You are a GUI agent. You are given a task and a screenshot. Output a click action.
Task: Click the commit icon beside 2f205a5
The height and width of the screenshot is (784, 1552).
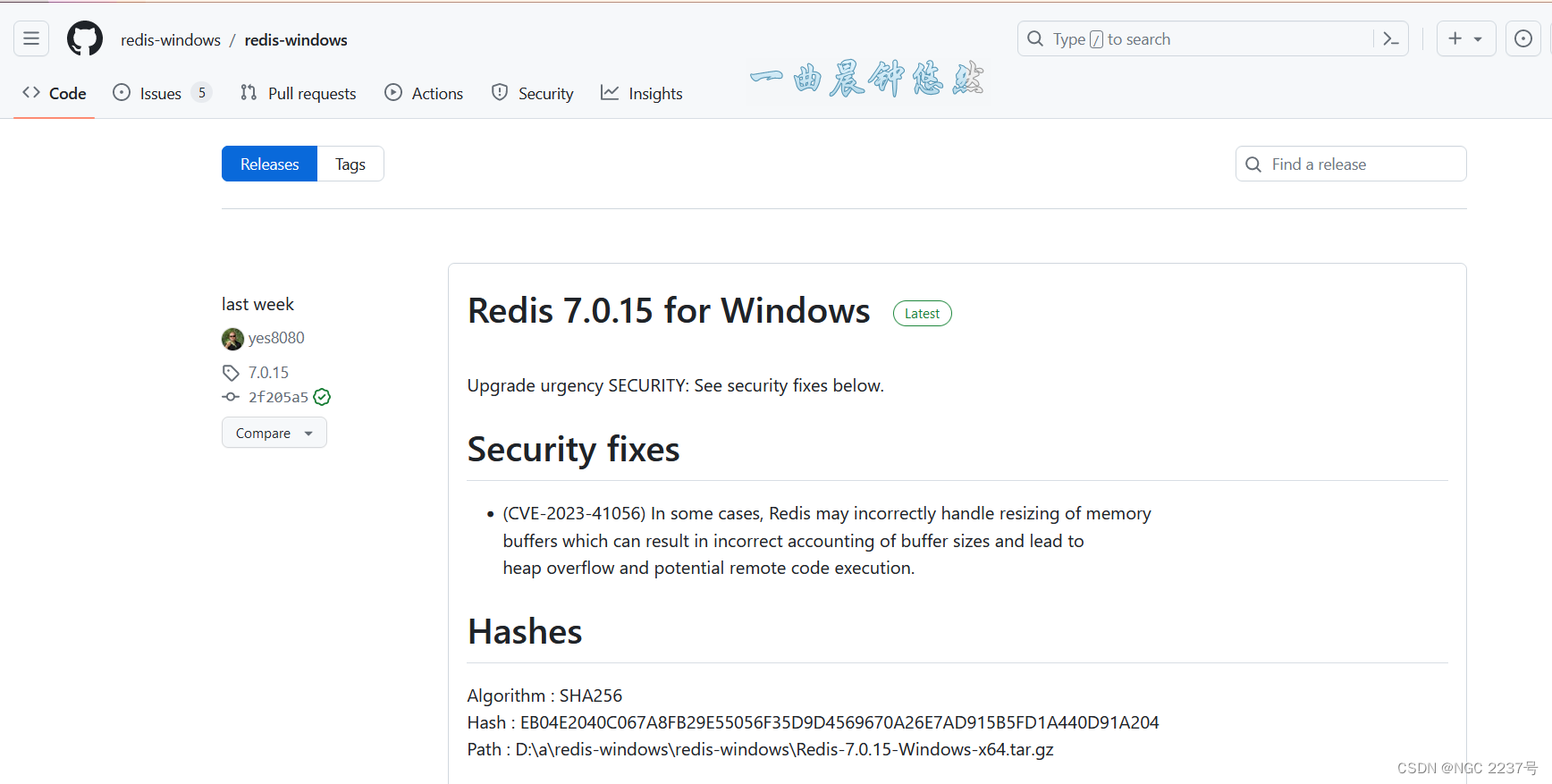(x=231, y=397)
